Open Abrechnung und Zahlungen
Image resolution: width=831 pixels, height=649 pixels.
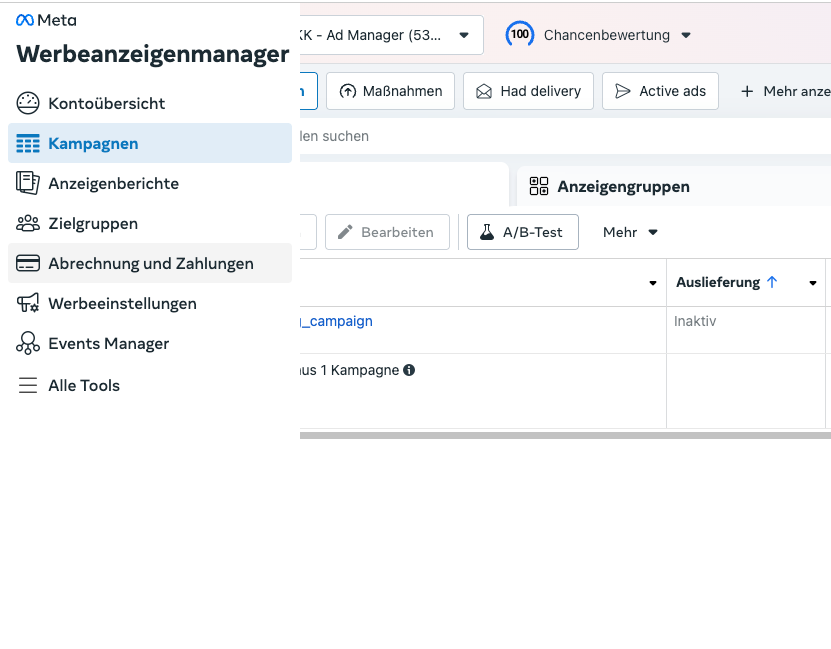tap(150, 263)
